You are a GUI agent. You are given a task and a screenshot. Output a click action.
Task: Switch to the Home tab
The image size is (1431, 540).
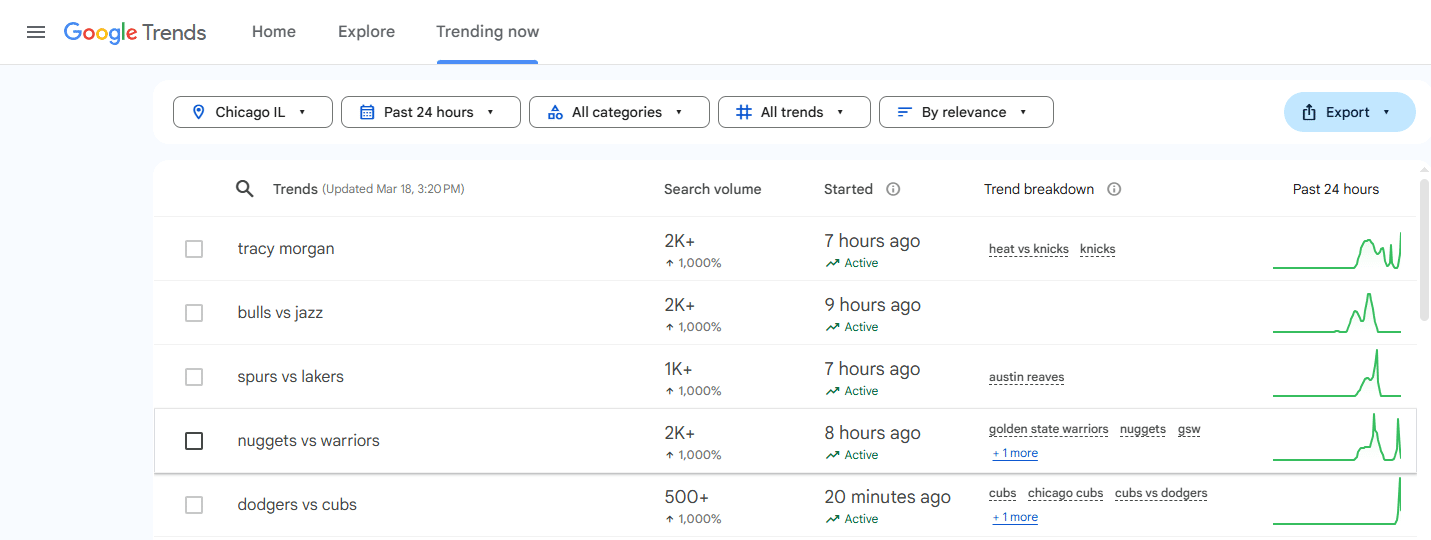pyautogui.click(x=274, y=32)
